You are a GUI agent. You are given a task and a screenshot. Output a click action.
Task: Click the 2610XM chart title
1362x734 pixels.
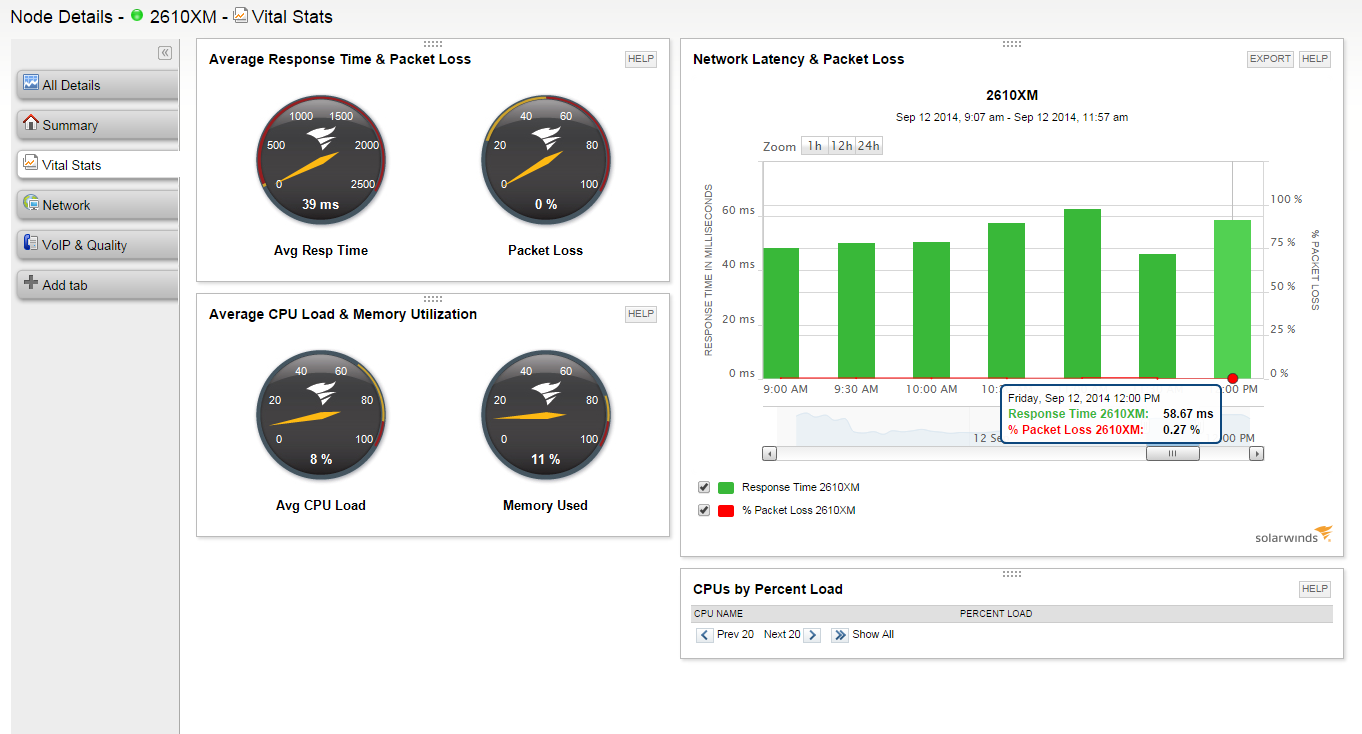tap(1012, 96)
